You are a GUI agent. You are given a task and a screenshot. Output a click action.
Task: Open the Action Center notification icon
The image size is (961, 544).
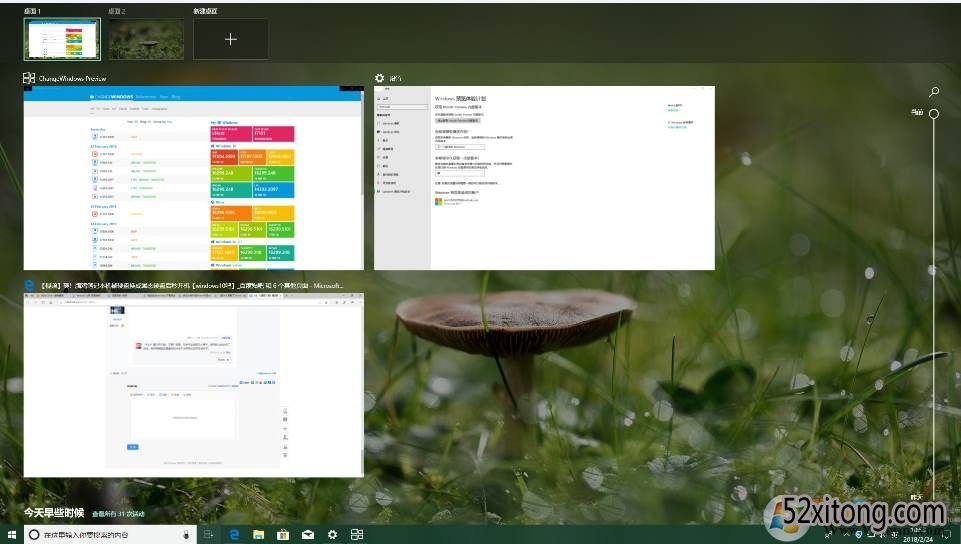coord(947,535)
